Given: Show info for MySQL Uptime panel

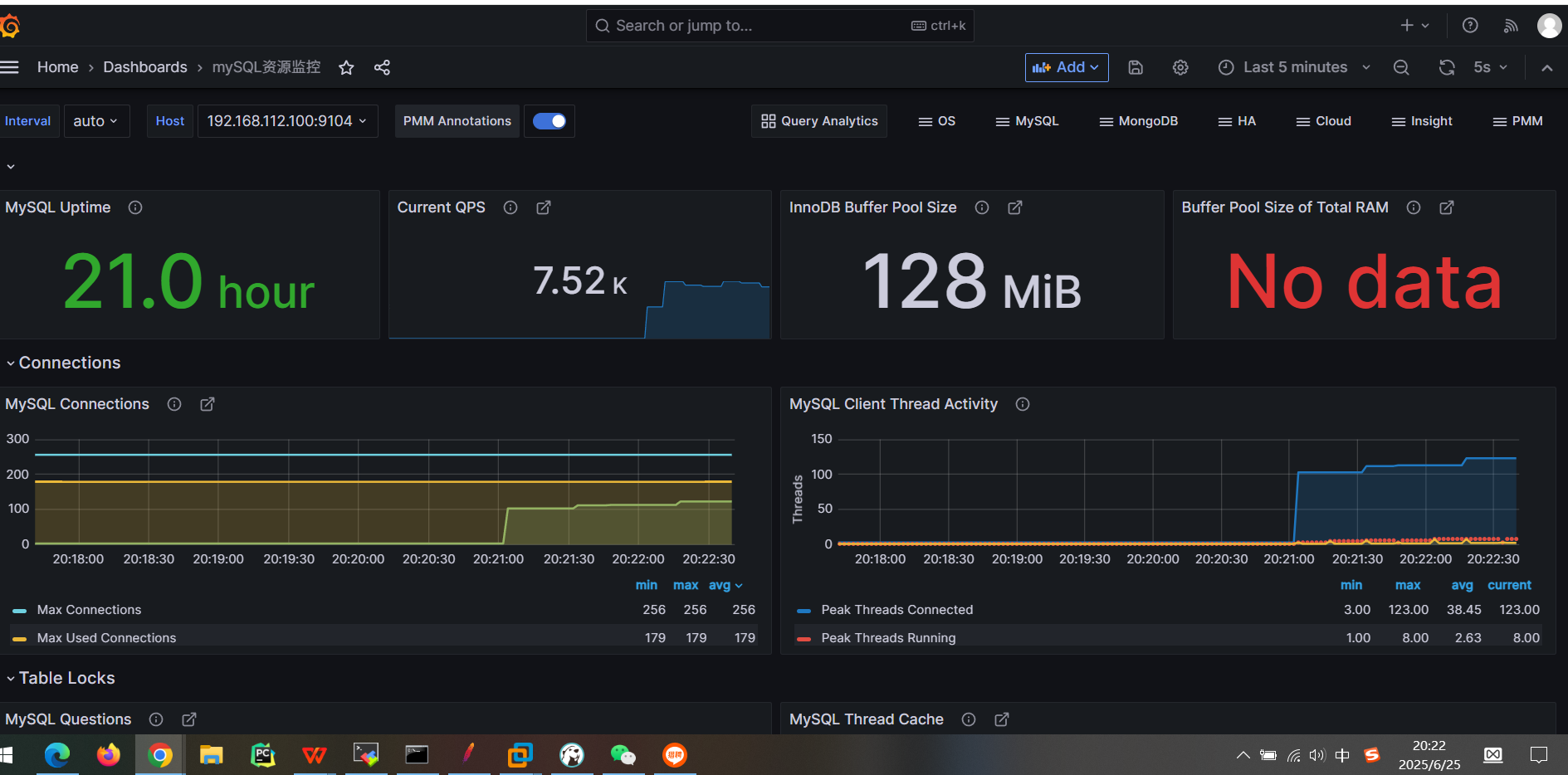Looking at the screenshot, I should point(135,207).
